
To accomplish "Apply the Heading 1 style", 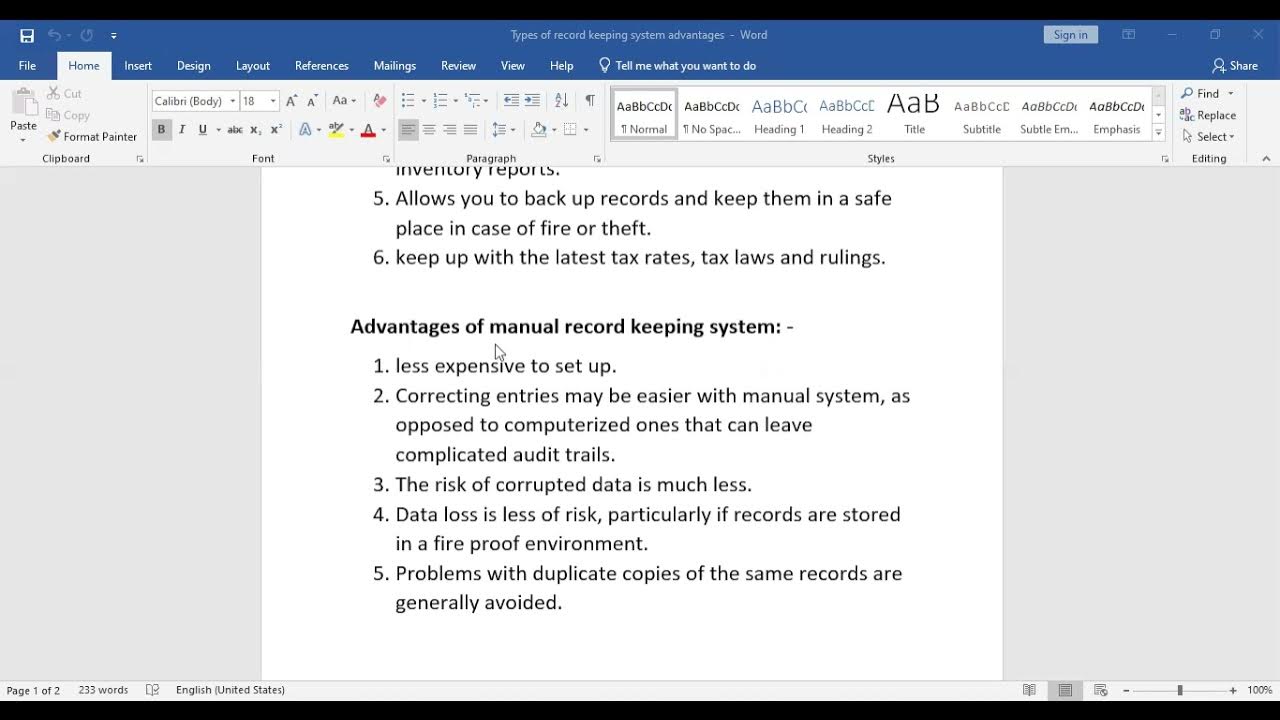I will [779, 115].
